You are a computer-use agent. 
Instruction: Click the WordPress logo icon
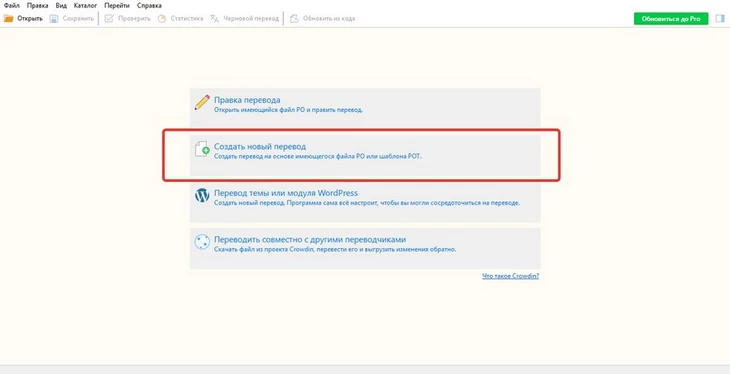point(202,196)
